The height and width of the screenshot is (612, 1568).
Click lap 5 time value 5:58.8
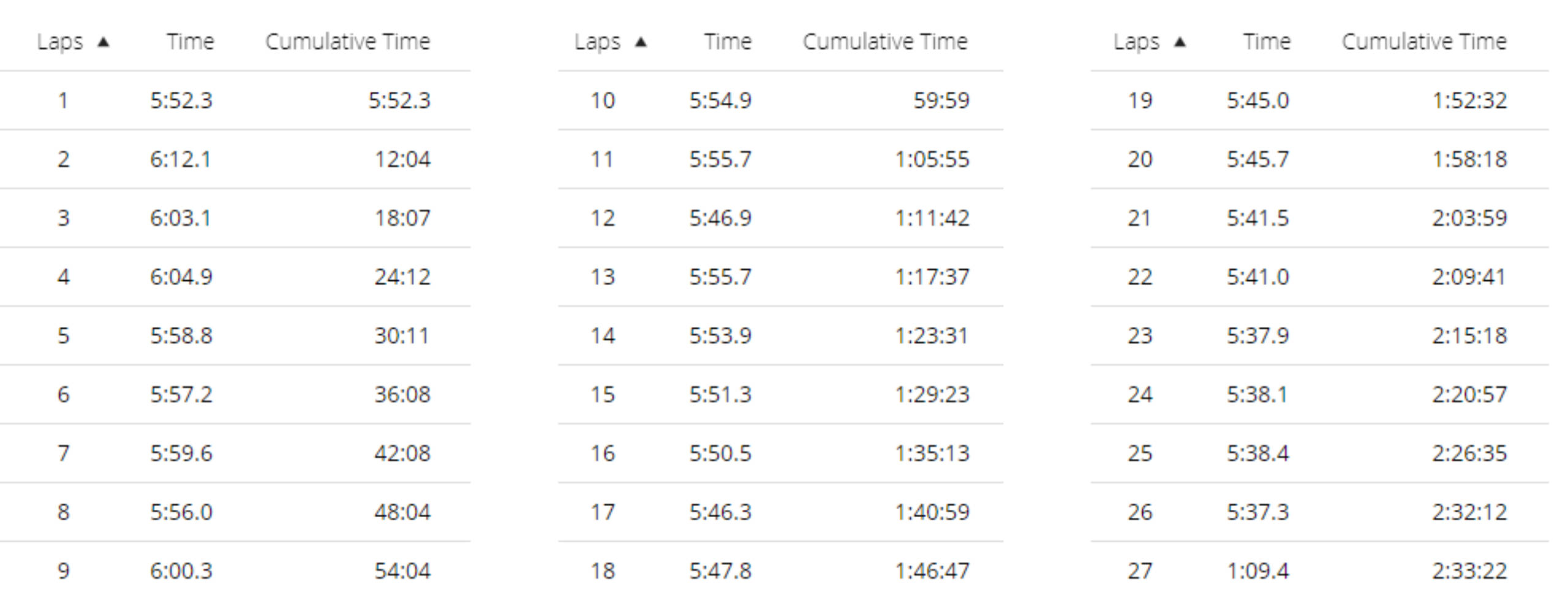coord(181,335)
